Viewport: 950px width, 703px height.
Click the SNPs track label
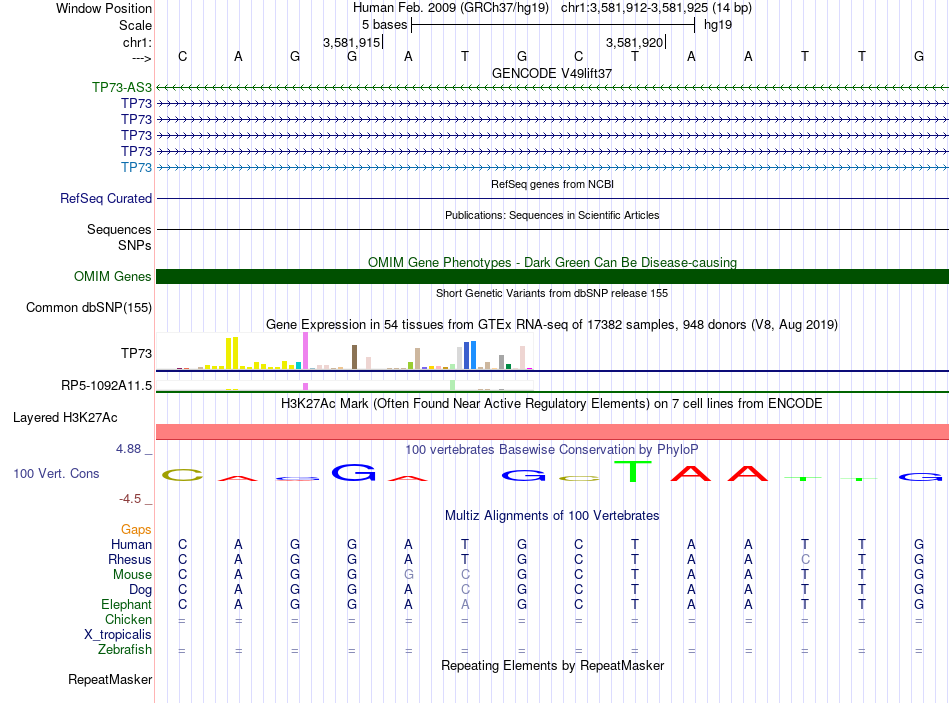135,245
